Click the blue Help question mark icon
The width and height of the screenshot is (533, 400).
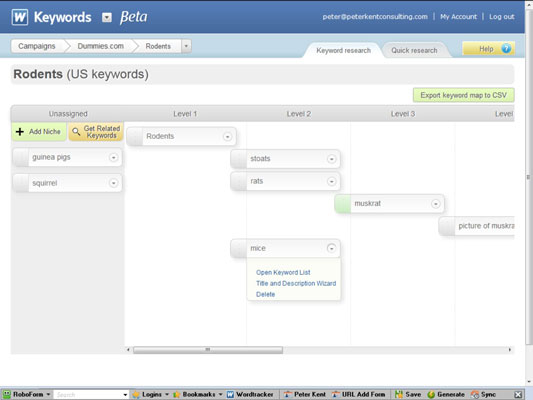click(x=506, y=49)
